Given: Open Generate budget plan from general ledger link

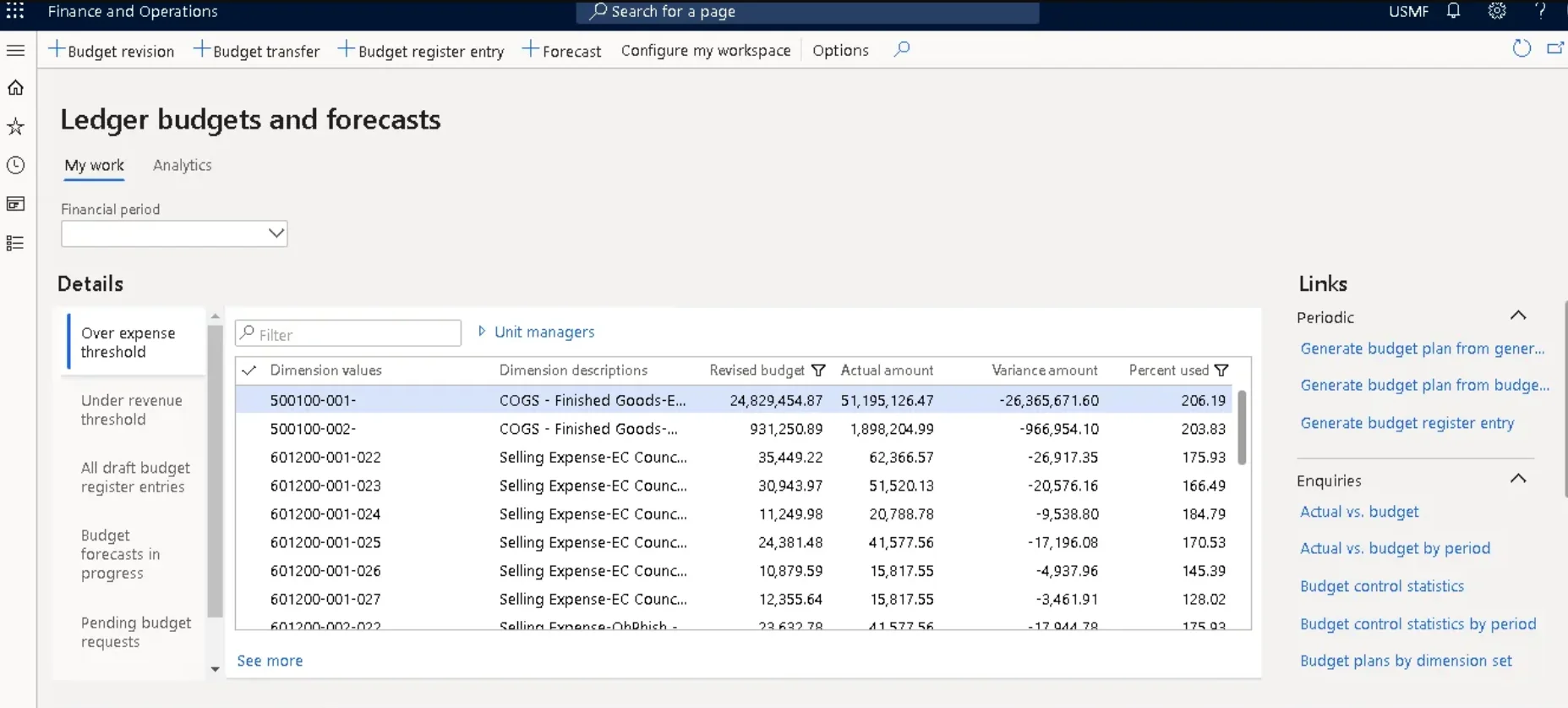Looking at the screenshot, I should tap(1422, 349).
